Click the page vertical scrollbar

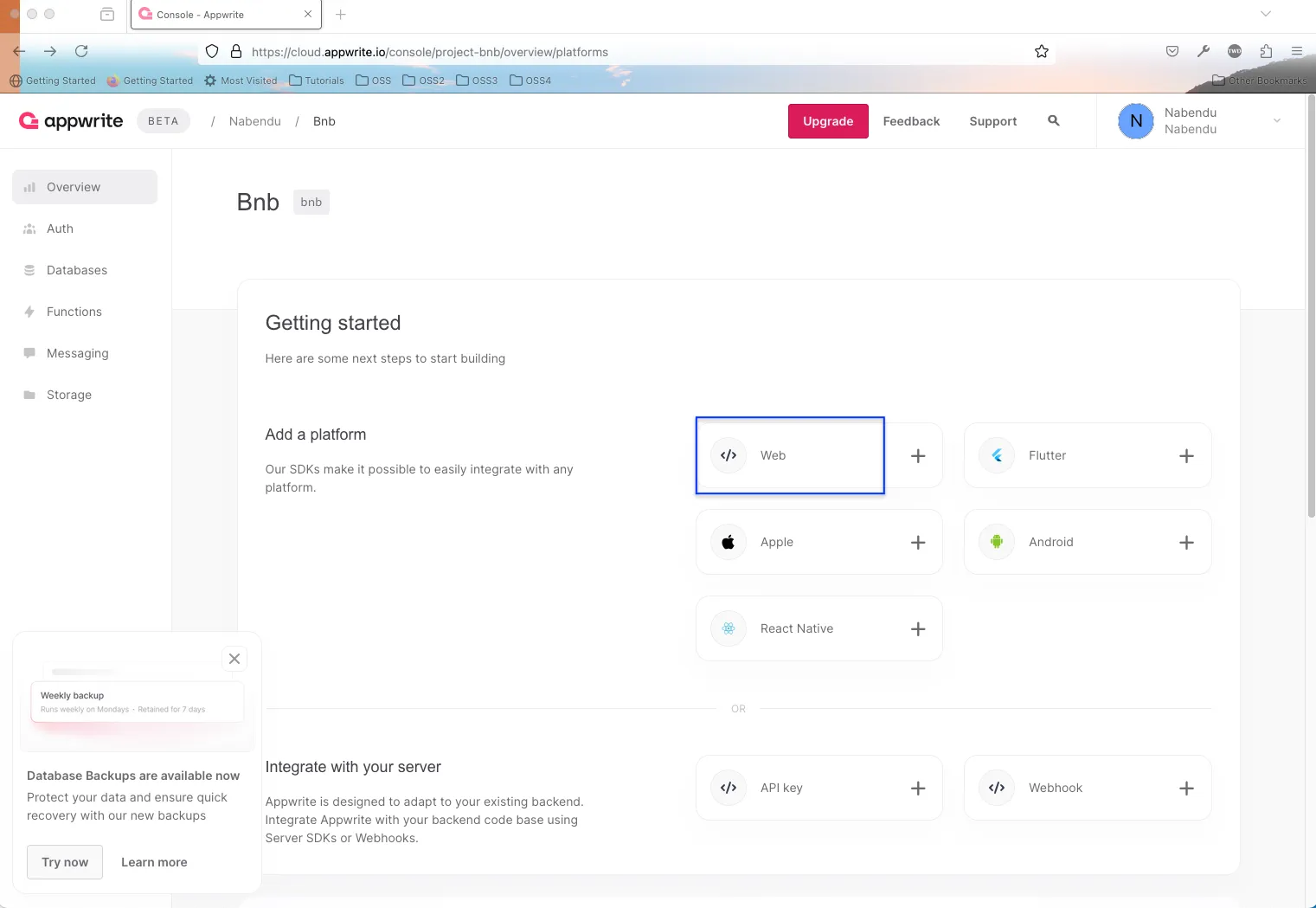click(x=1311, y=307)
